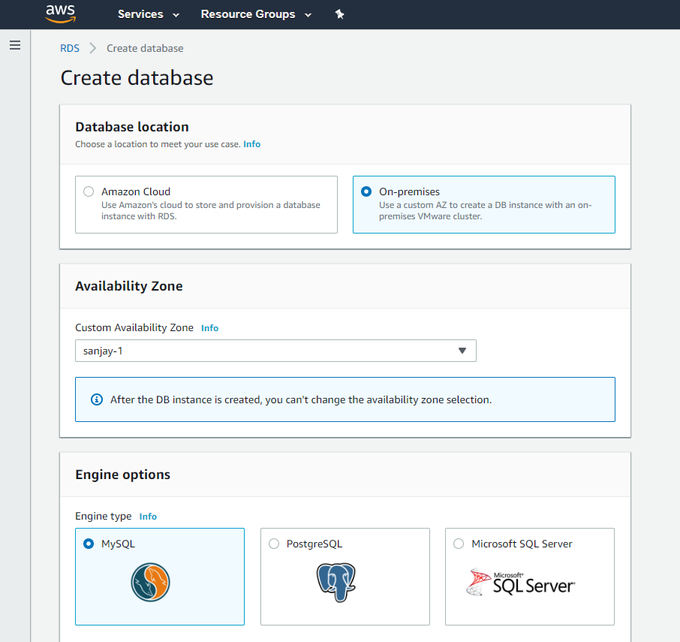Click the PostgreSQL elephant logo
680x642 pixels.
tap(336, 582)
